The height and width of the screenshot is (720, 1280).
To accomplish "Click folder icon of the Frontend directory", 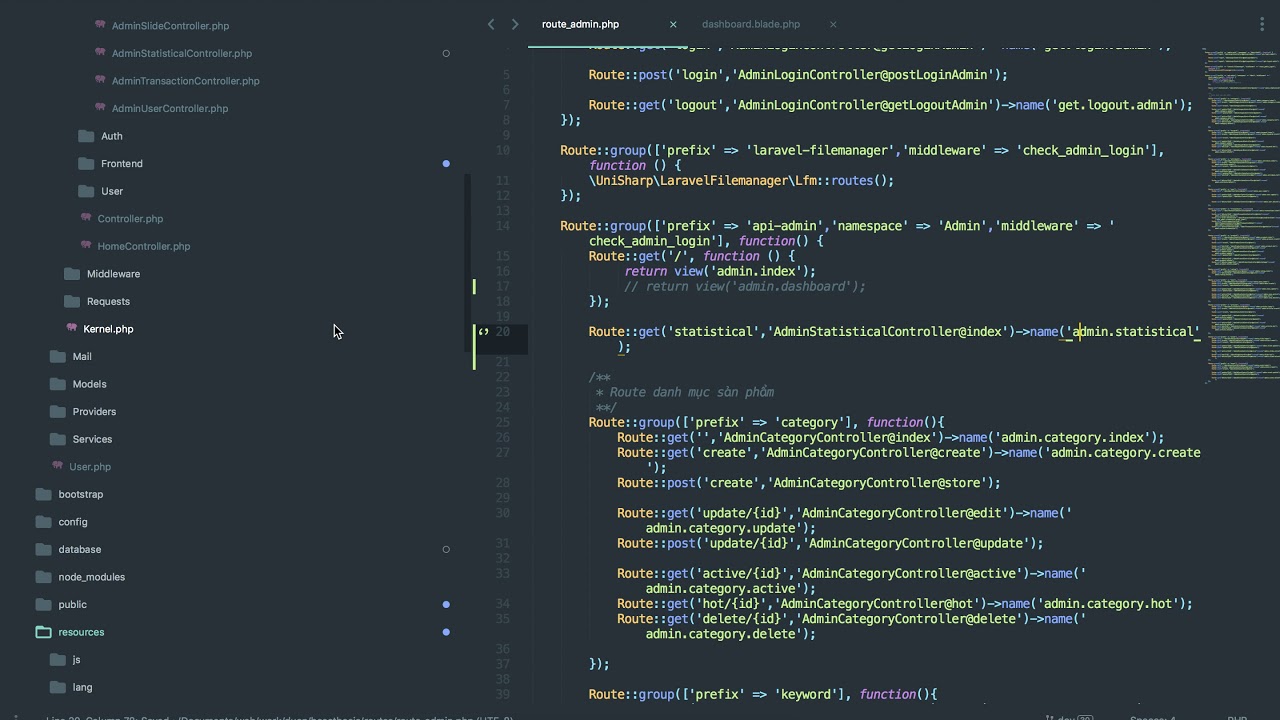I will [x=86, y=163].
